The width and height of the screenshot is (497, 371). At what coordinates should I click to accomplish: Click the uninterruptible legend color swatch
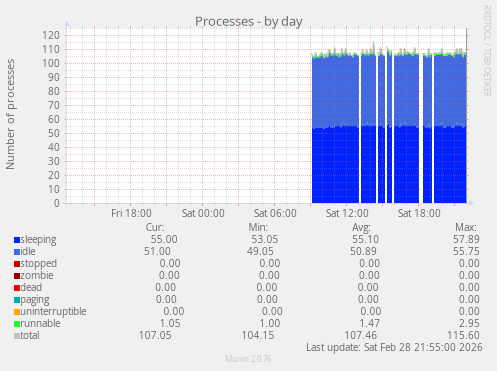point(17,312)
